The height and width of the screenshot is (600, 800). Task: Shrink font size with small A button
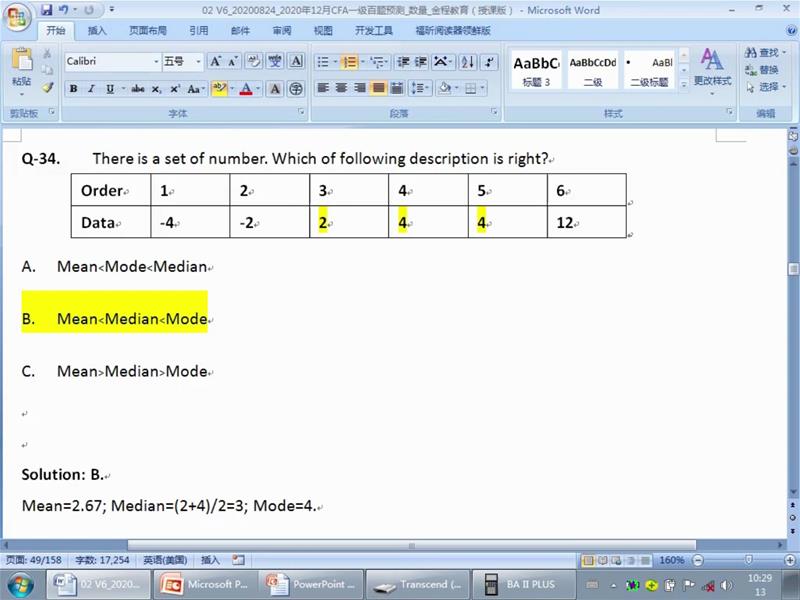point(232,62)
